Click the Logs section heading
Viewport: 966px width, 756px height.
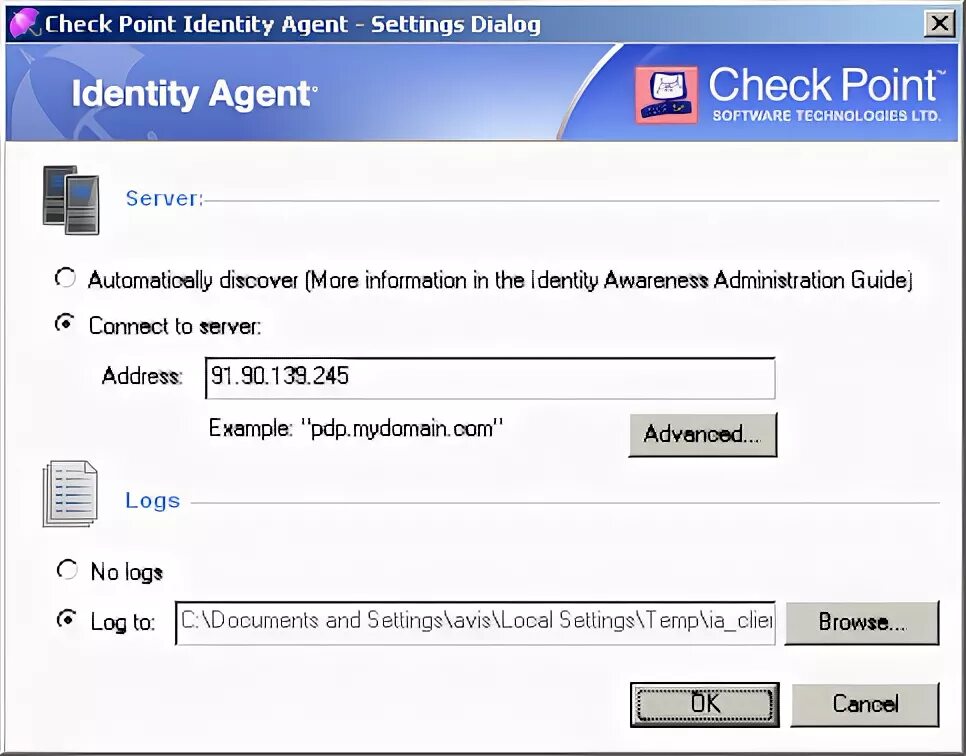pyautogui.click(x=153, y=501)
